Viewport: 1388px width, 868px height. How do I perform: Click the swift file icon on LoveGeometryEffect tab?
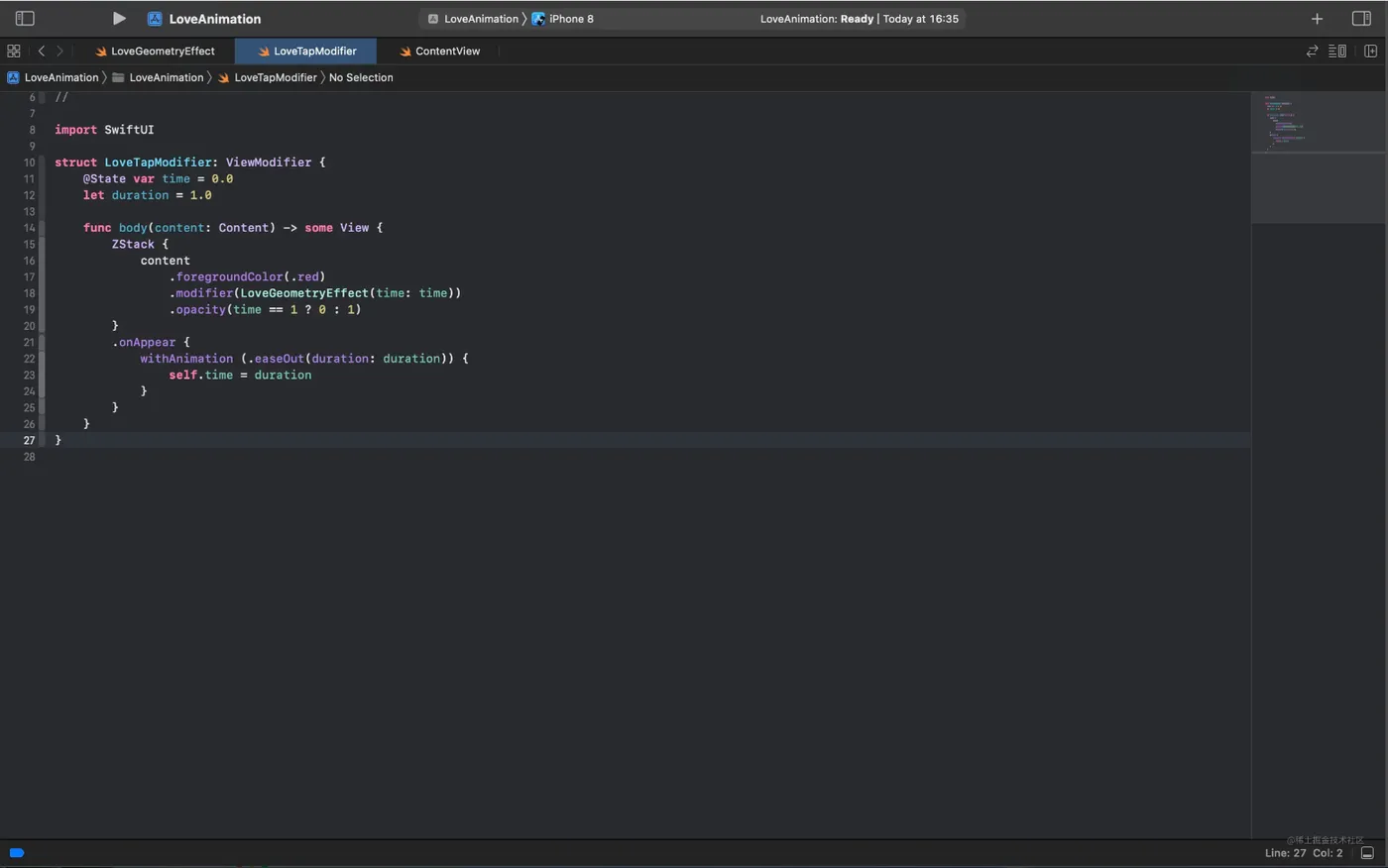[x=100, y=51]
